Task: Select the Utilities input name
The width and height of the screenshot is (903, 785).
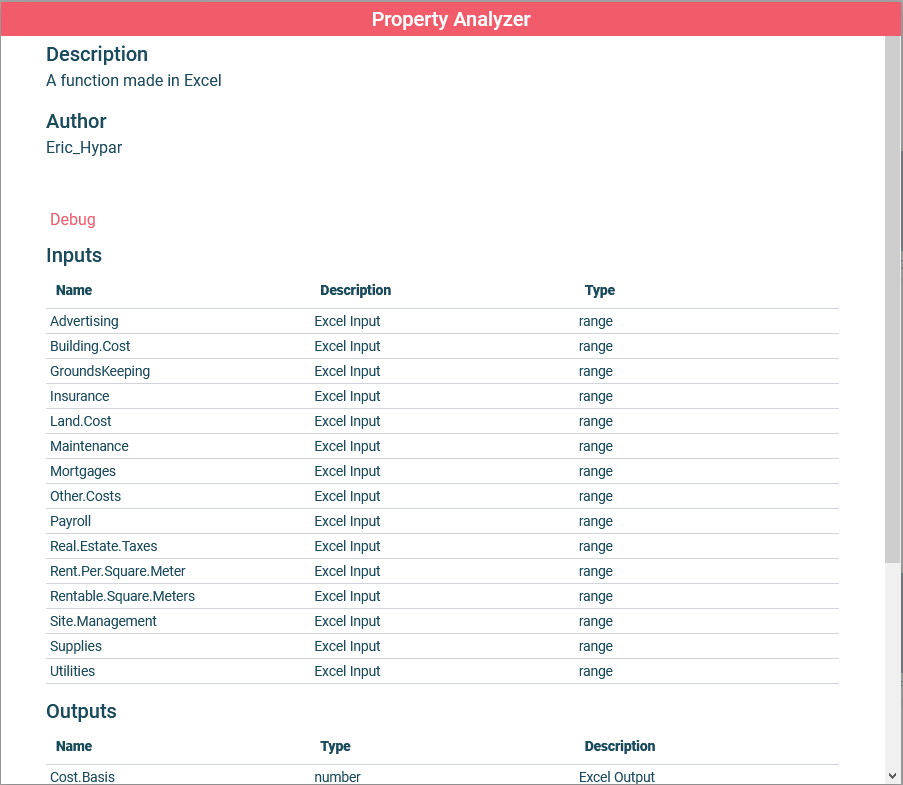Action: [x=73, y=671]
